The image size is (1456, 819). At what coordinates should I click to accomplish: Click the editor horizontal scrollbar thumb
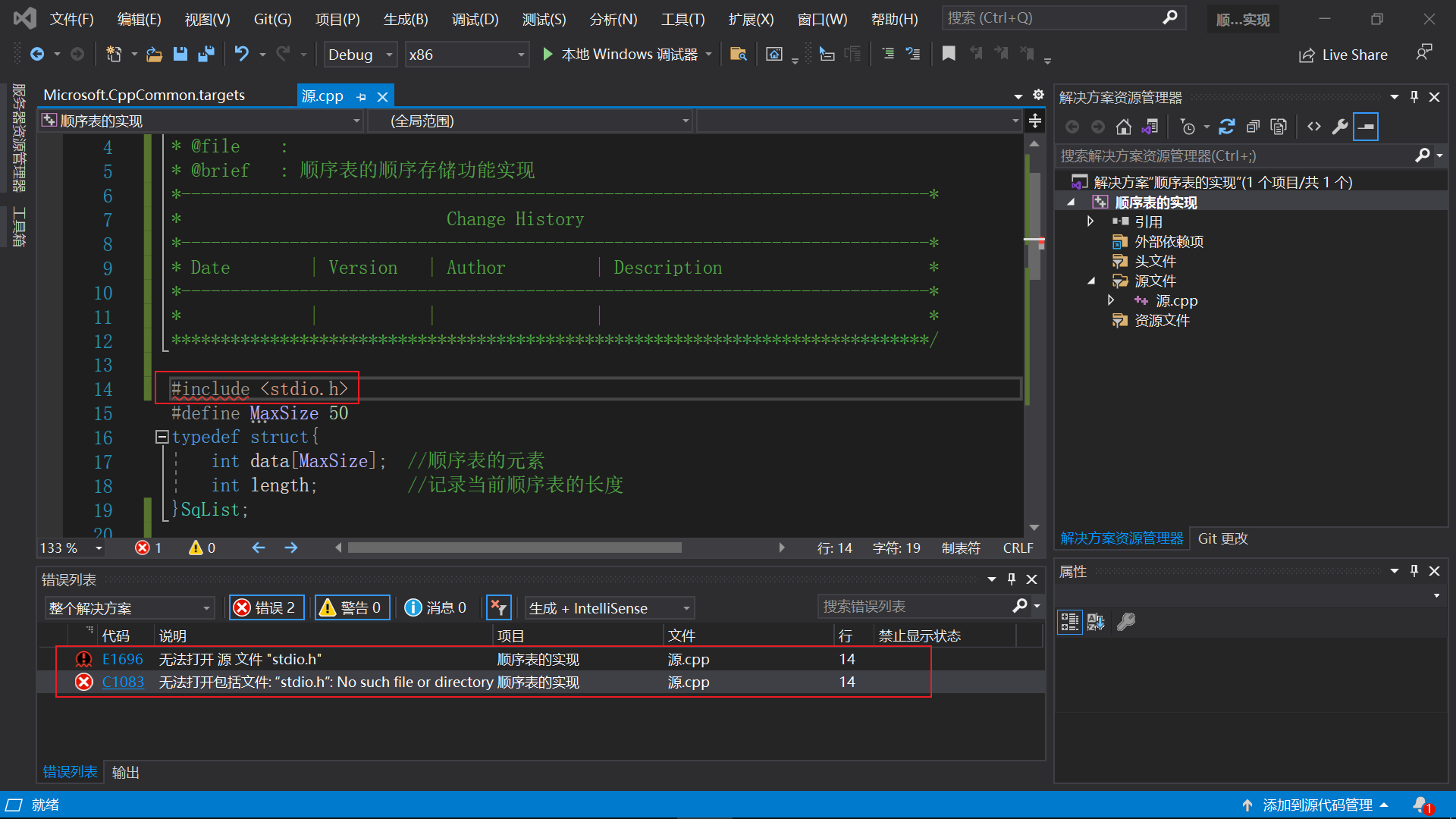514,548
